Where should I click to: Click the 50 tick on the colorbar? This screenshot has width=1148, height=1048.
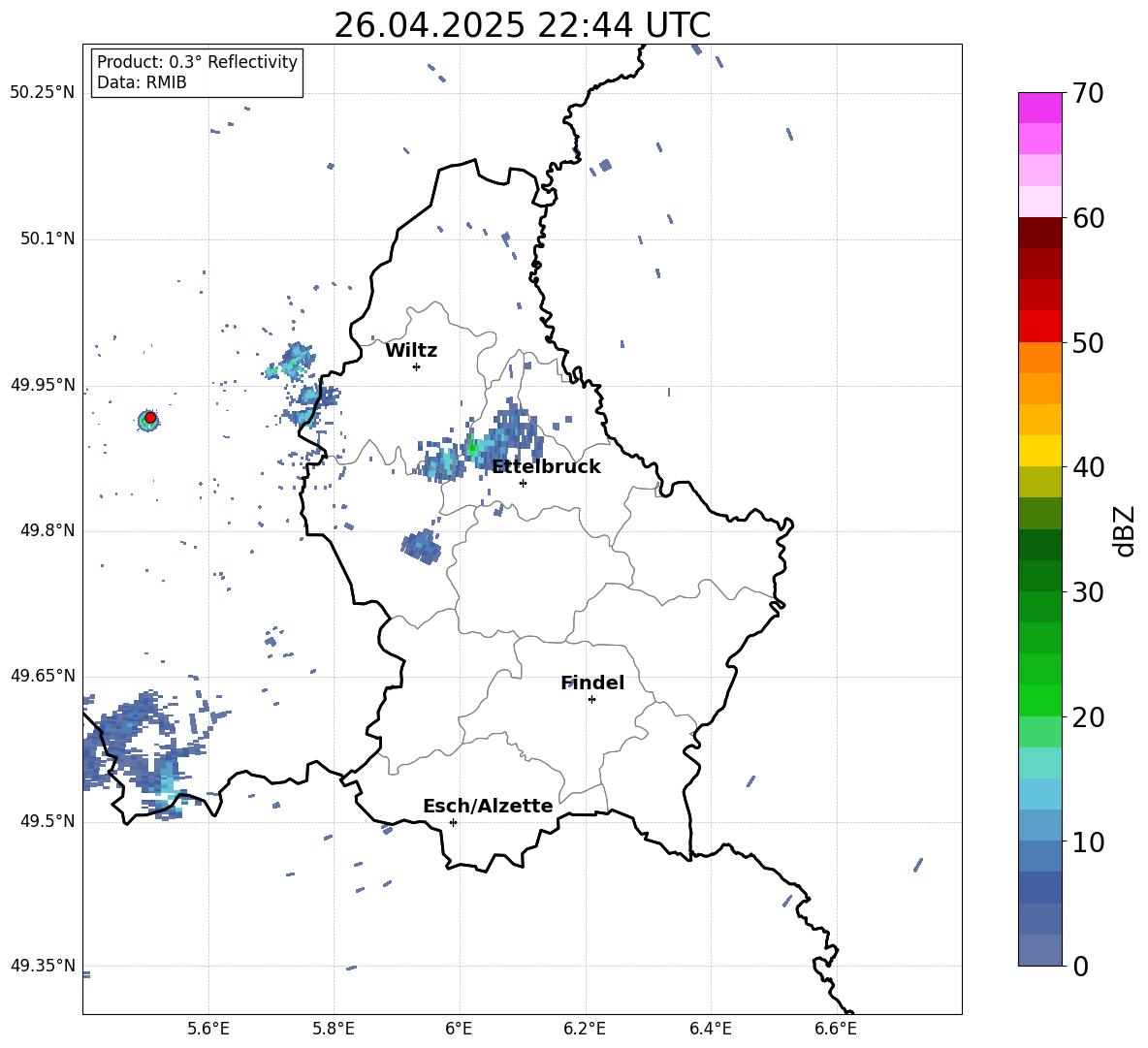tap(1088, 342)
